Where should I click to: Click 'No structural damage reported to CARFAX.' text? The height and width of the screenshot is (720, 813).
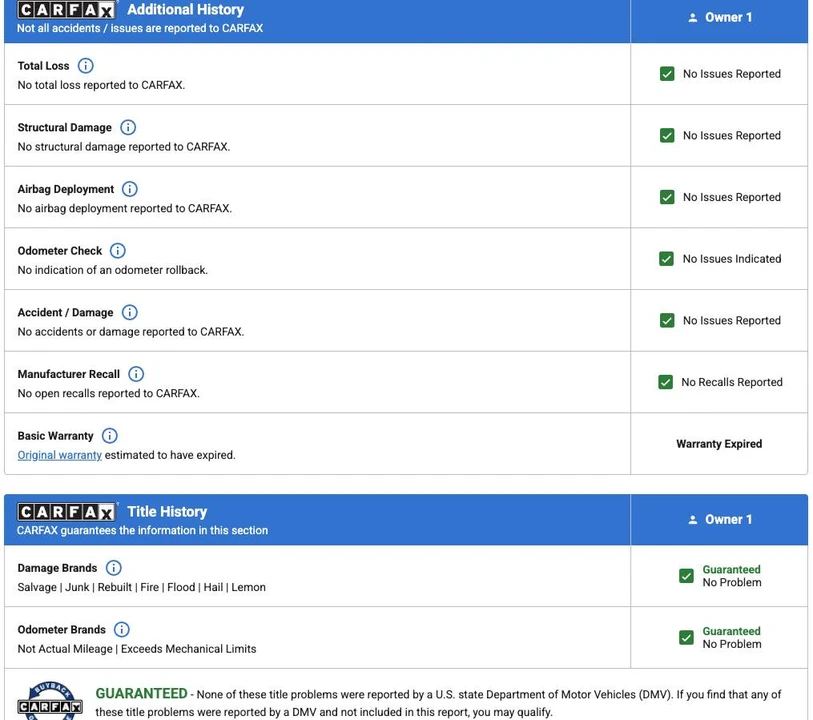pos(124,147)
